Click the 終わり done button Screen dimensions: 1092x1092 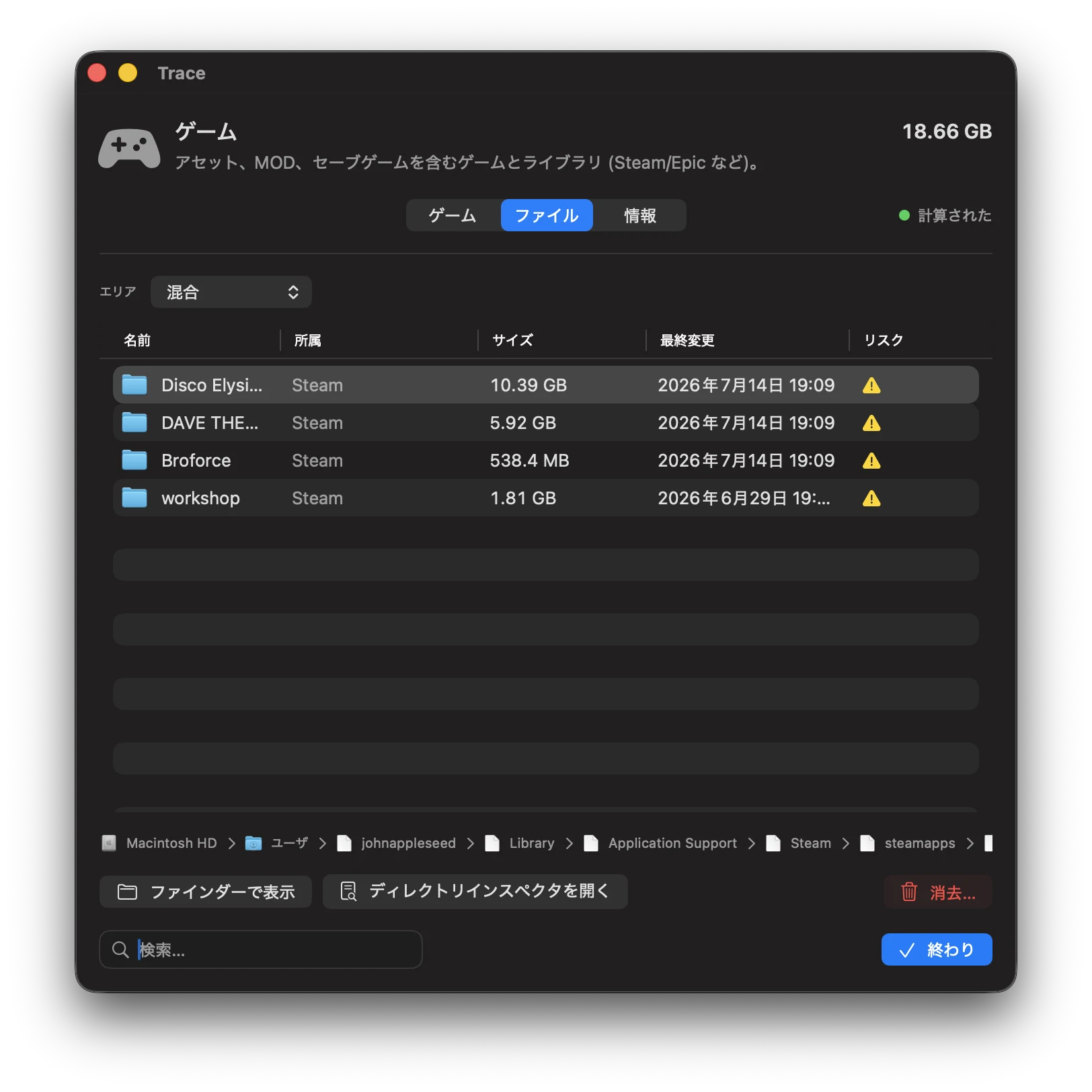click(x=937, y=949)
